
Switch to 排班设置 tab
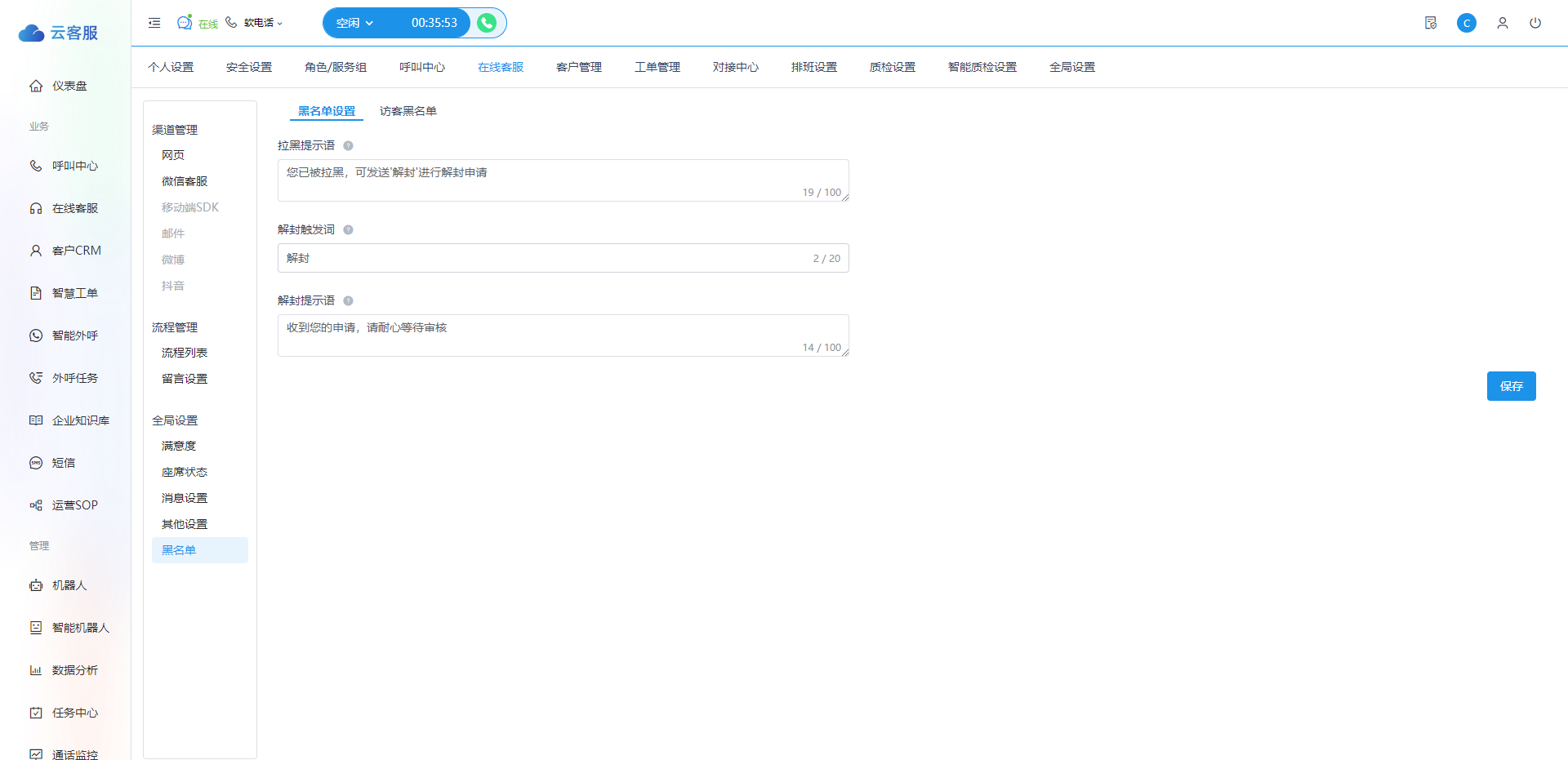point(814,67)
